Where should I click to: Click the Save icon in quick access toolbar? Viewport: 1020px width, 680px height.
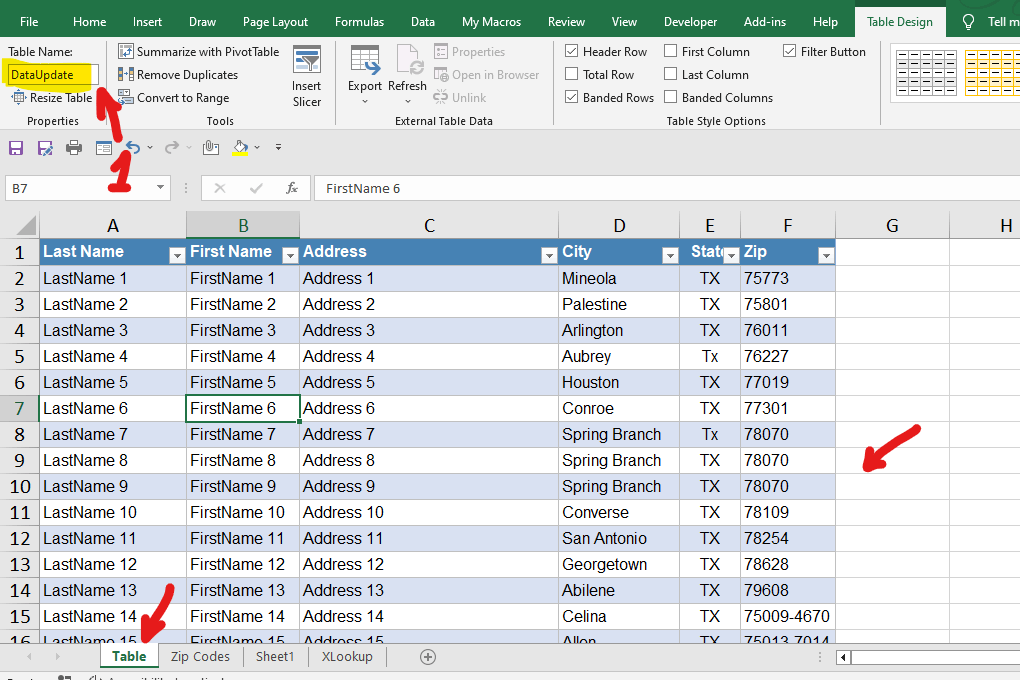tap(16, 148)
